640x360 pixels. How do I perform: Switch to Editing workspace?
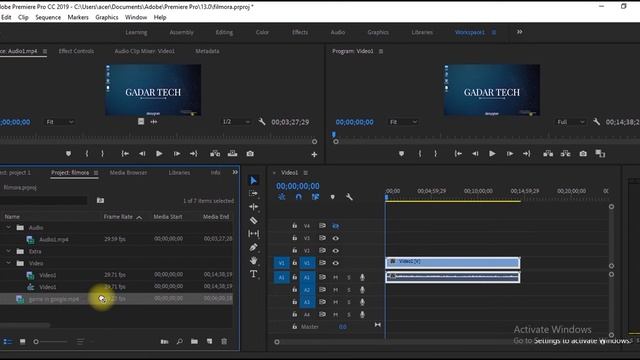[224, 32]
